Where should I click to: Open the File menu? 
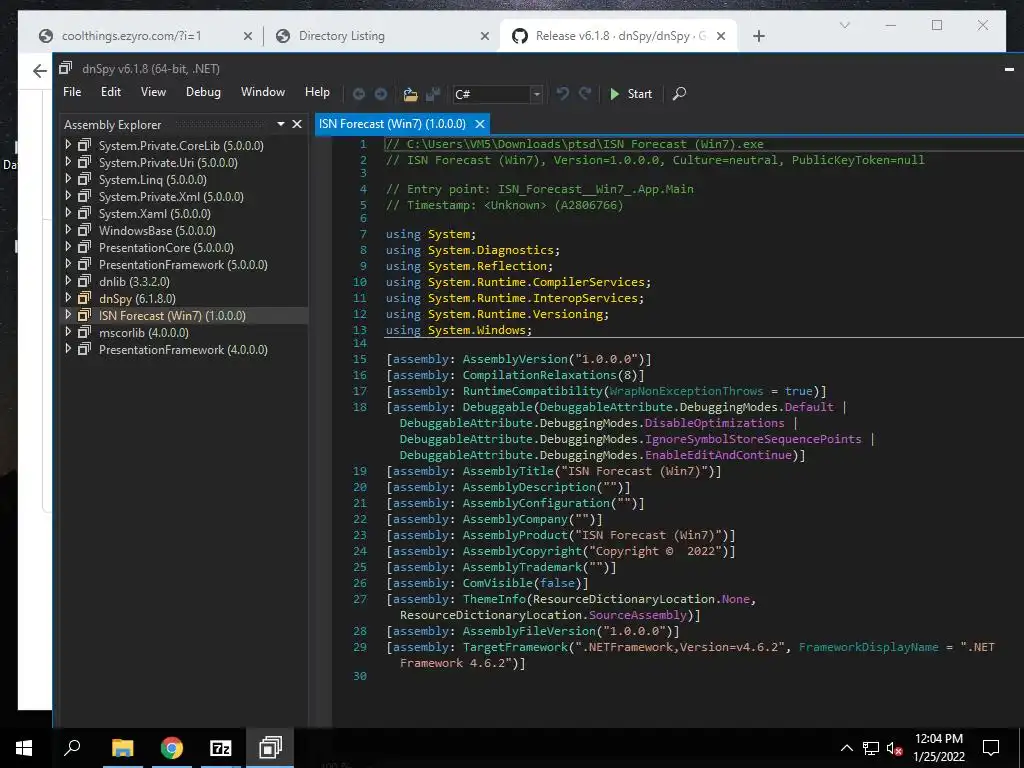(x=72, y=92)
